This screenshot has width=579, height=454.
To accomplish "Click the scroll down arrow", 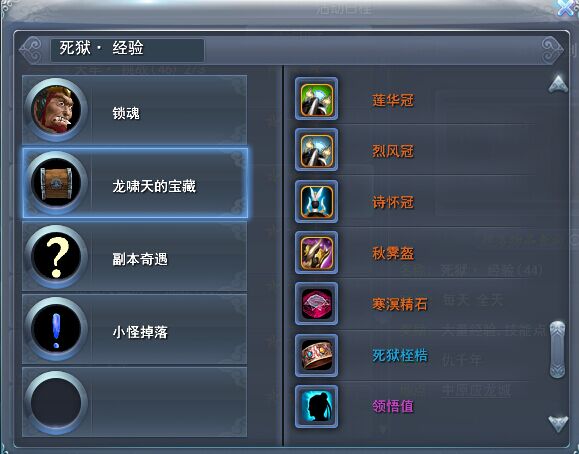I will (x=558, y=423).
